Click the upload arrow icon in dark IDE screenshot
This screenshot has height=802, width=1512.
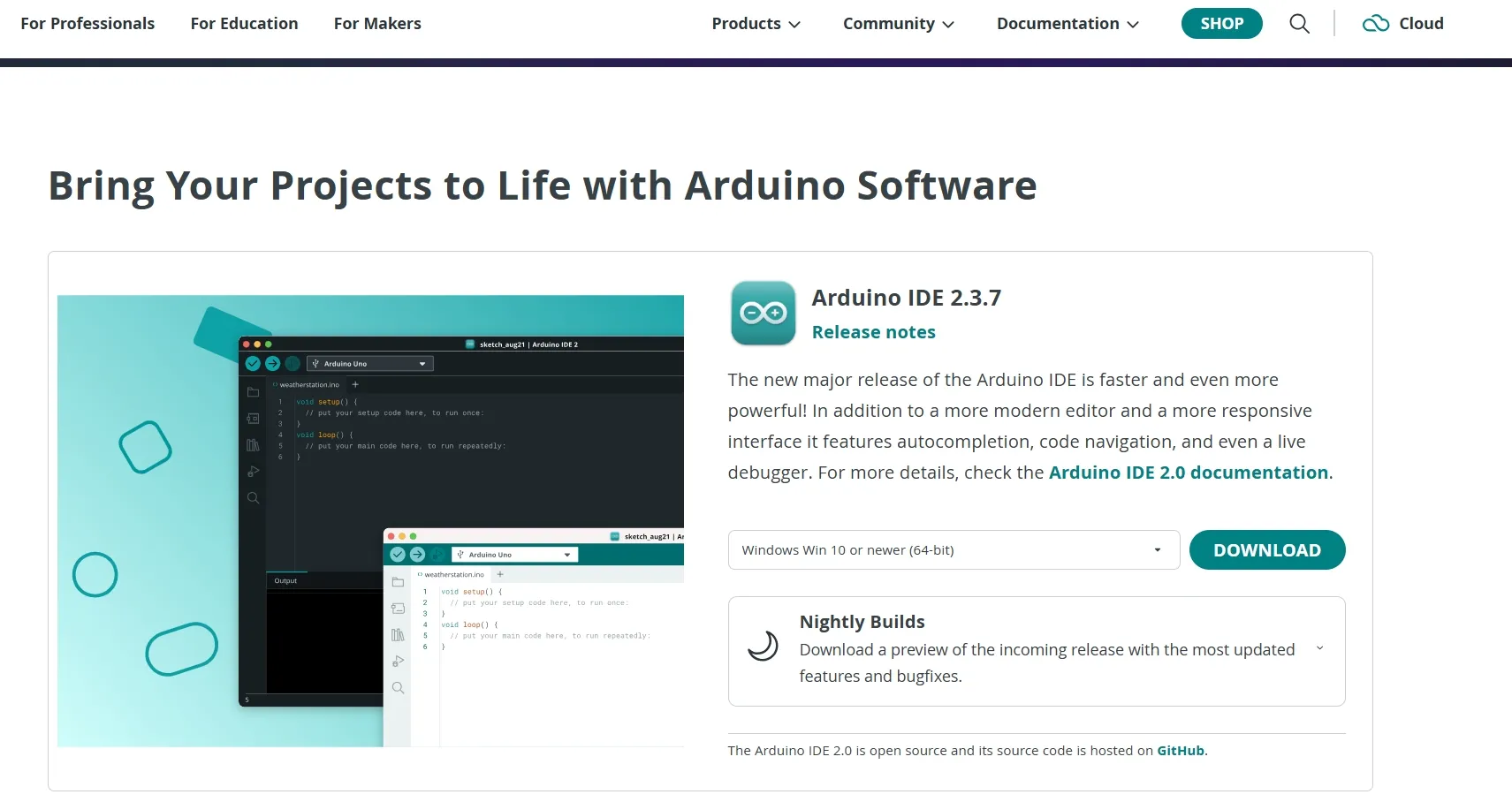[272, 363]
